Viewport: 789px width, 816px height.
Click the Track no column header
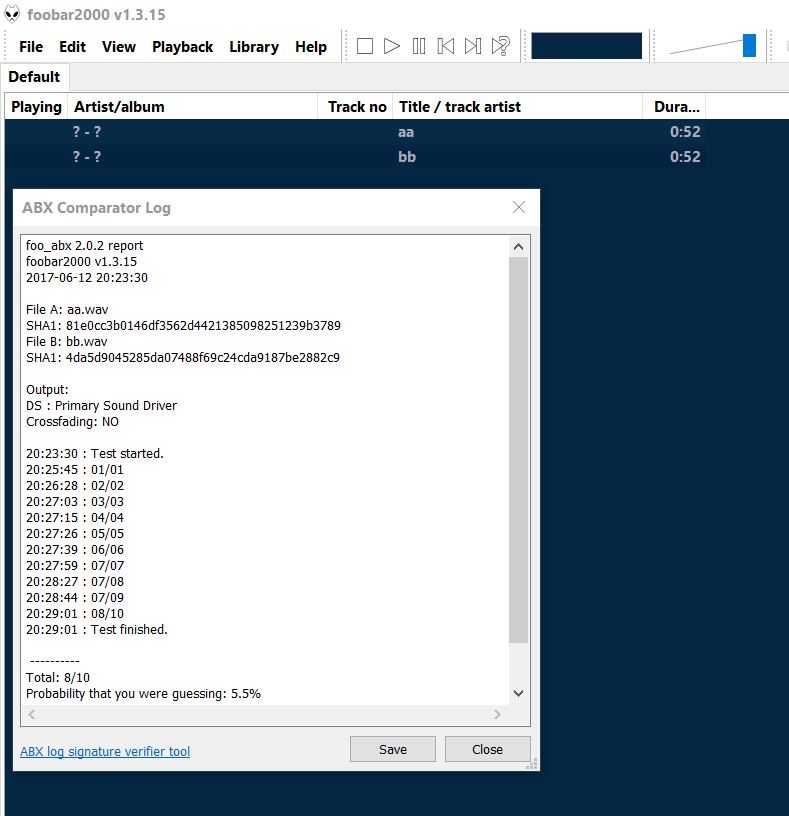pos(355,107)
